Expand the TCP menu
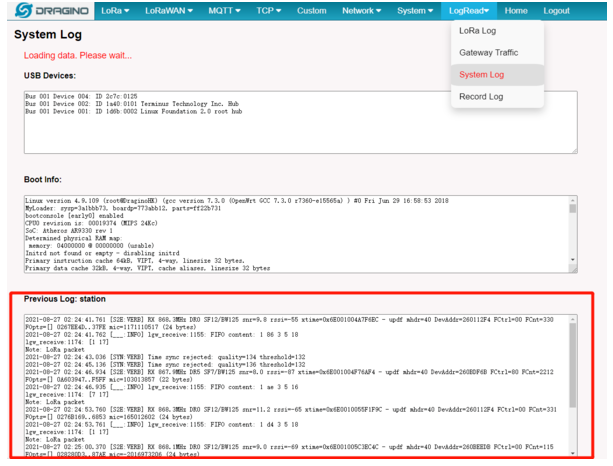The width and height of the screenshot is (613, 466). point(269,11)
